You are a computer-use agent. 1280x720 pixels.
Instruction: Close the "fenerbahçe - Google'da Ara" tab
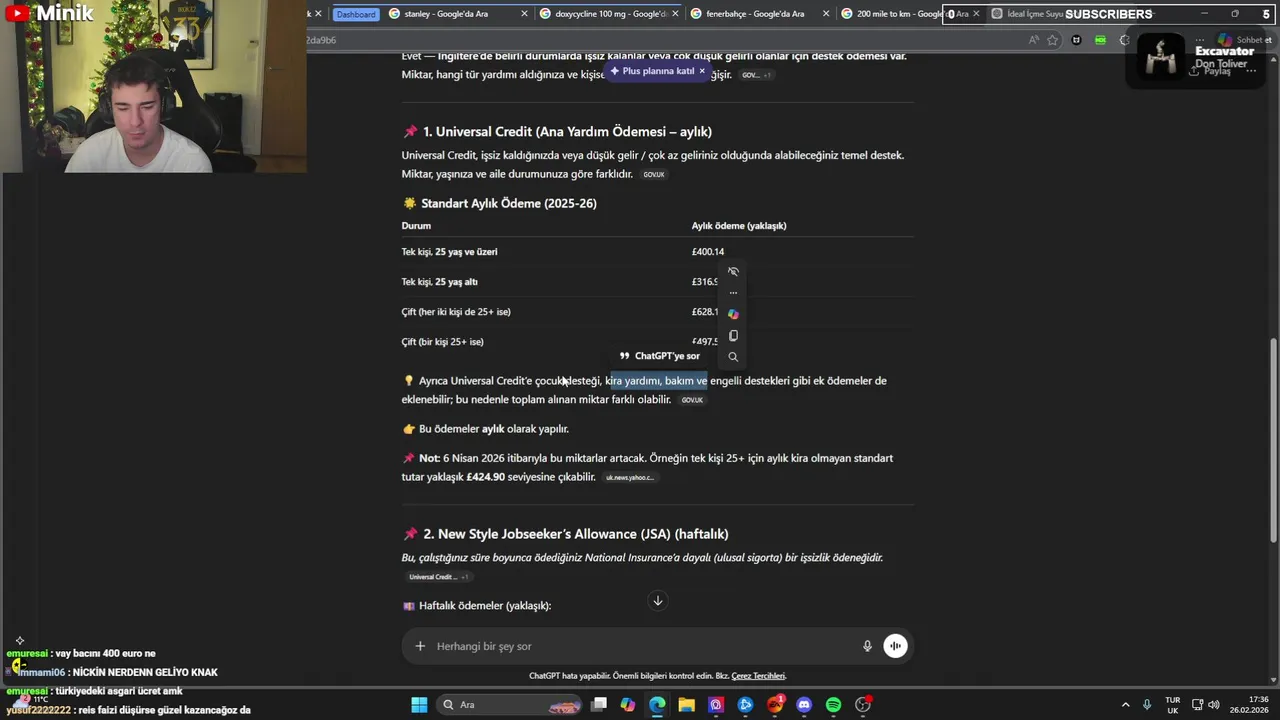(x=826, y=14)
